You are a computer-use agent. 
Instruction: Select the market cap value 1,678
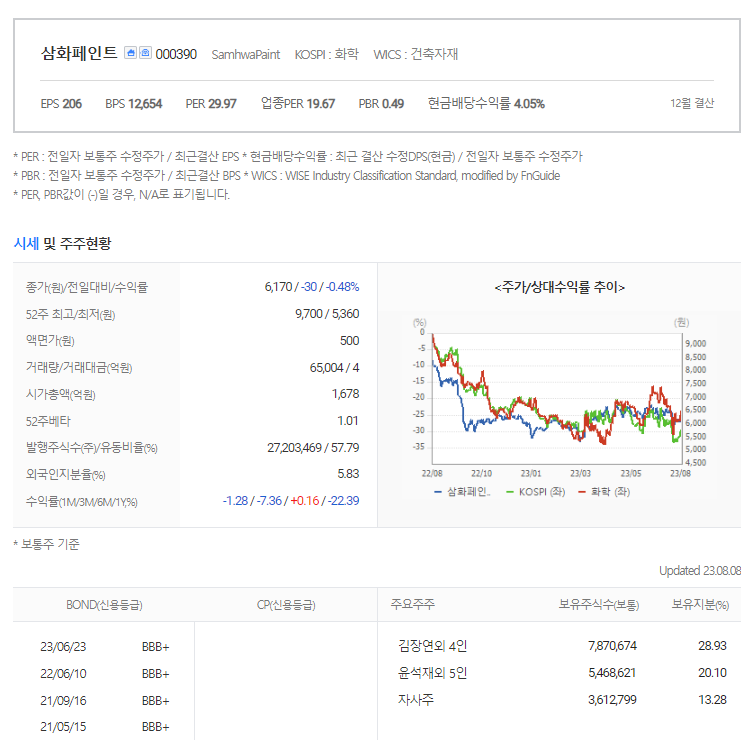(345, 394)
